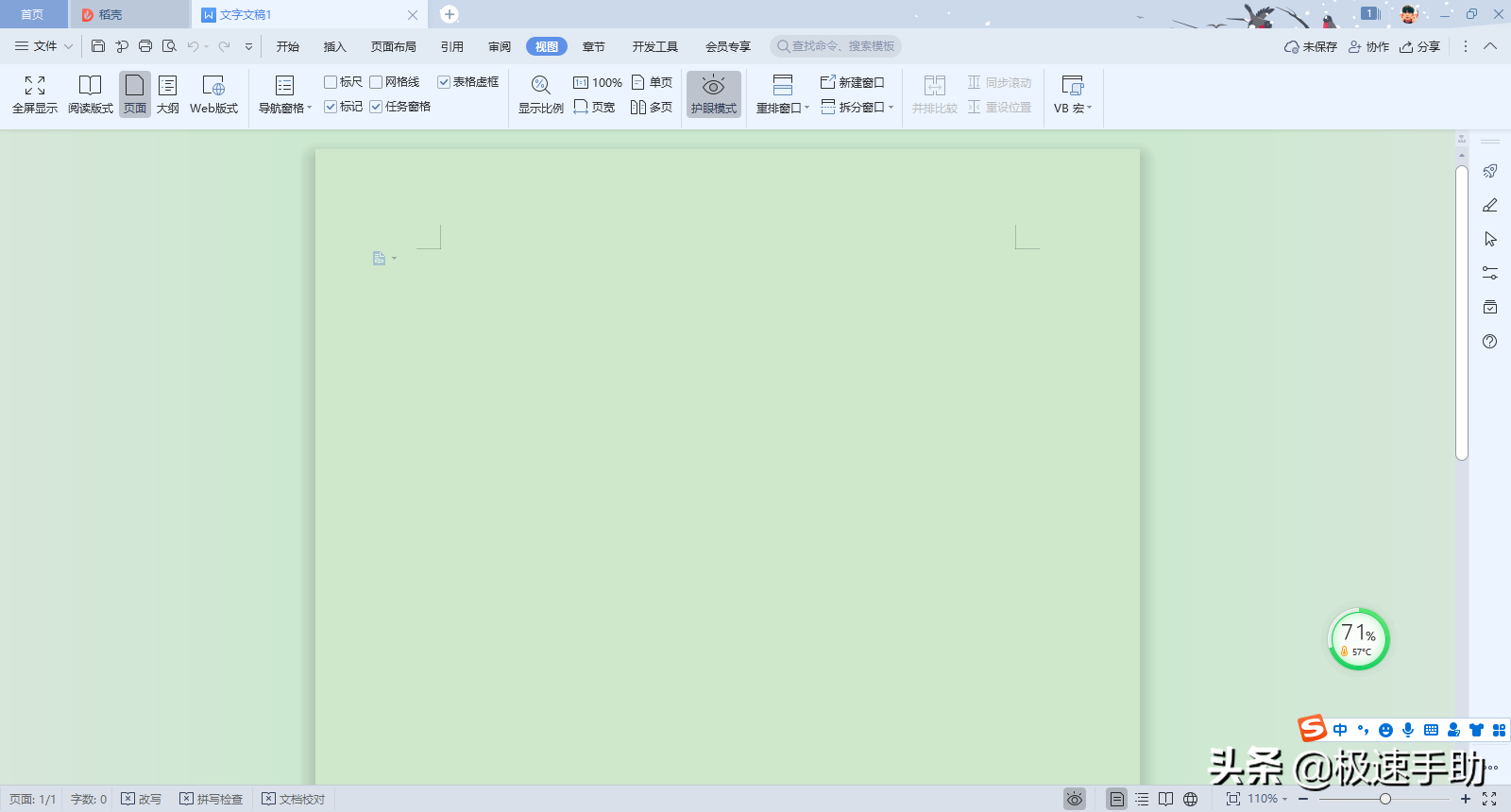Click the Undo arrow icon
Screen dimensions: 1511x812
[193, 46]
